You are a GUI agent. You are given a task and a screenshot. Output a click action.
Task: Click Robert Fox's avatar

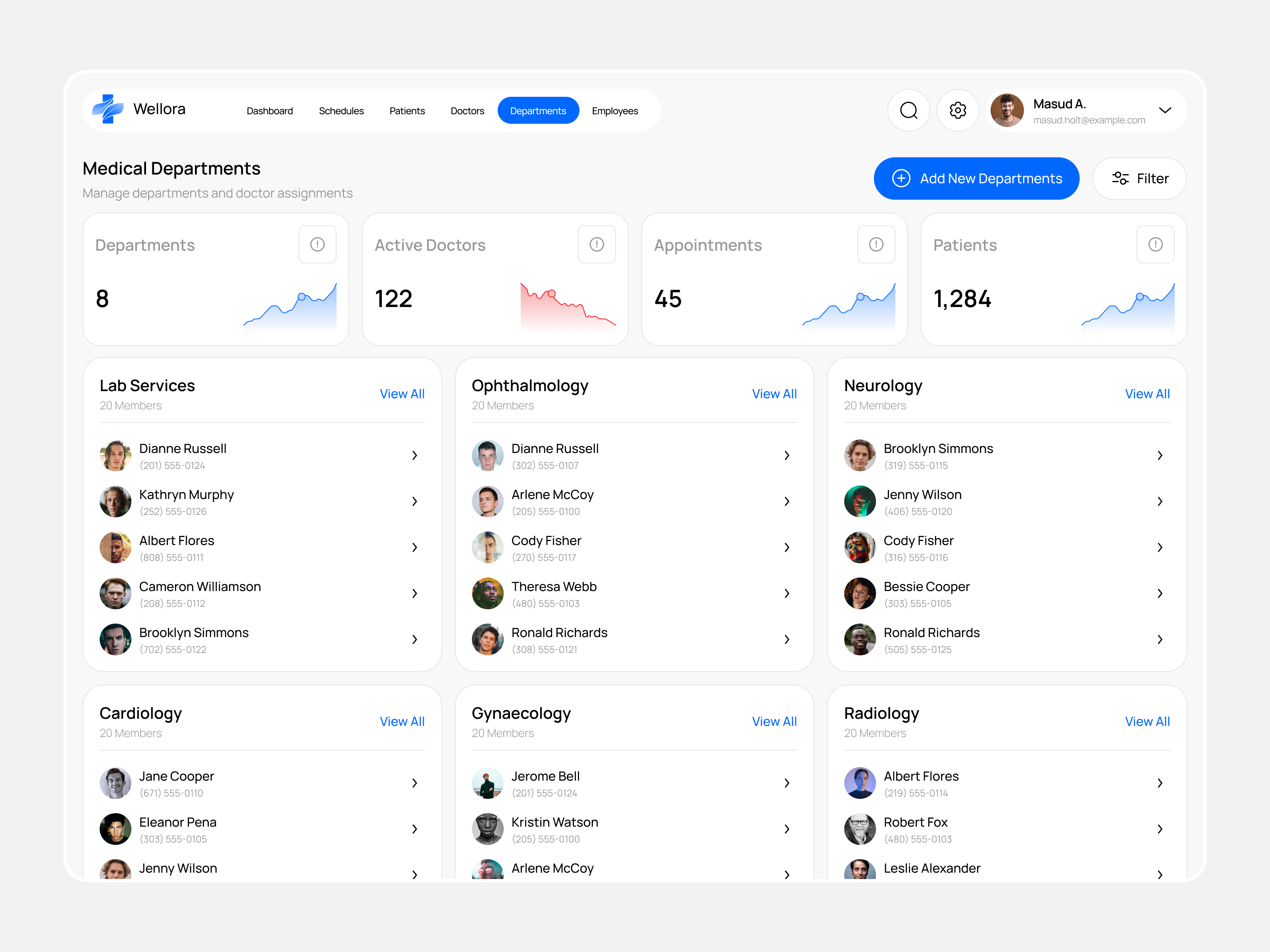860,829
